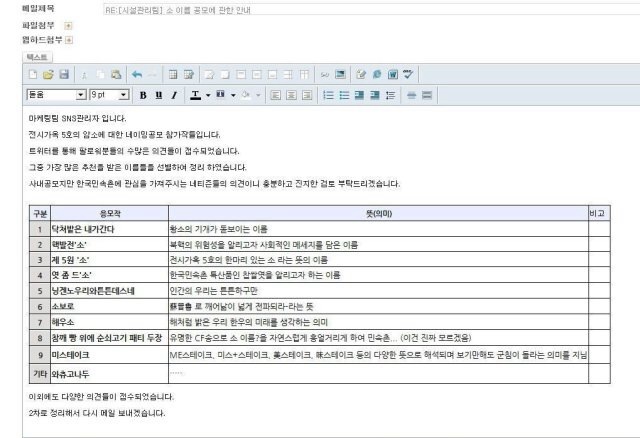
Task: Toggle italic formatting
Action: click(x=173, y=95)
